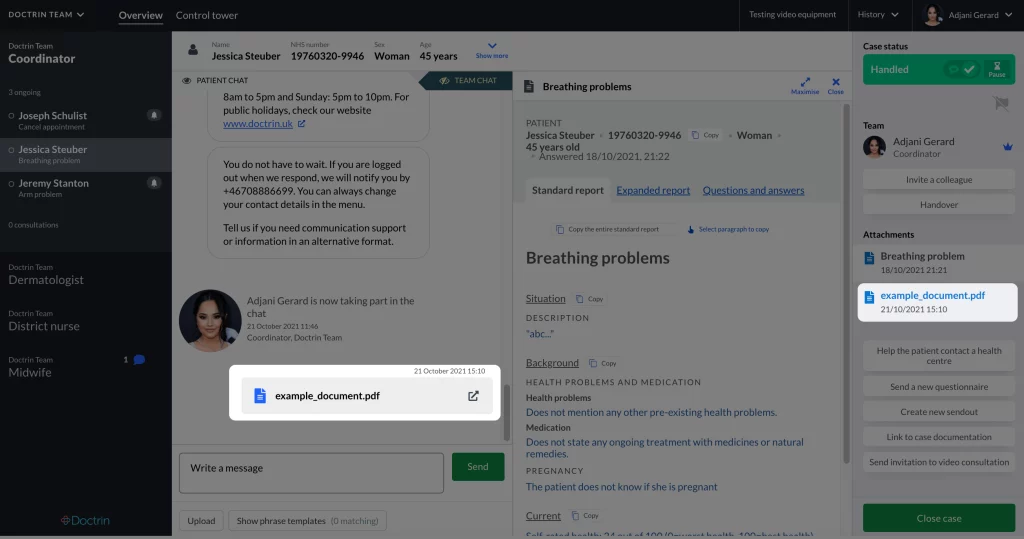Switch to Team Chat view toggle
The height and width of the screenshot is (539, 1024).
469,80
